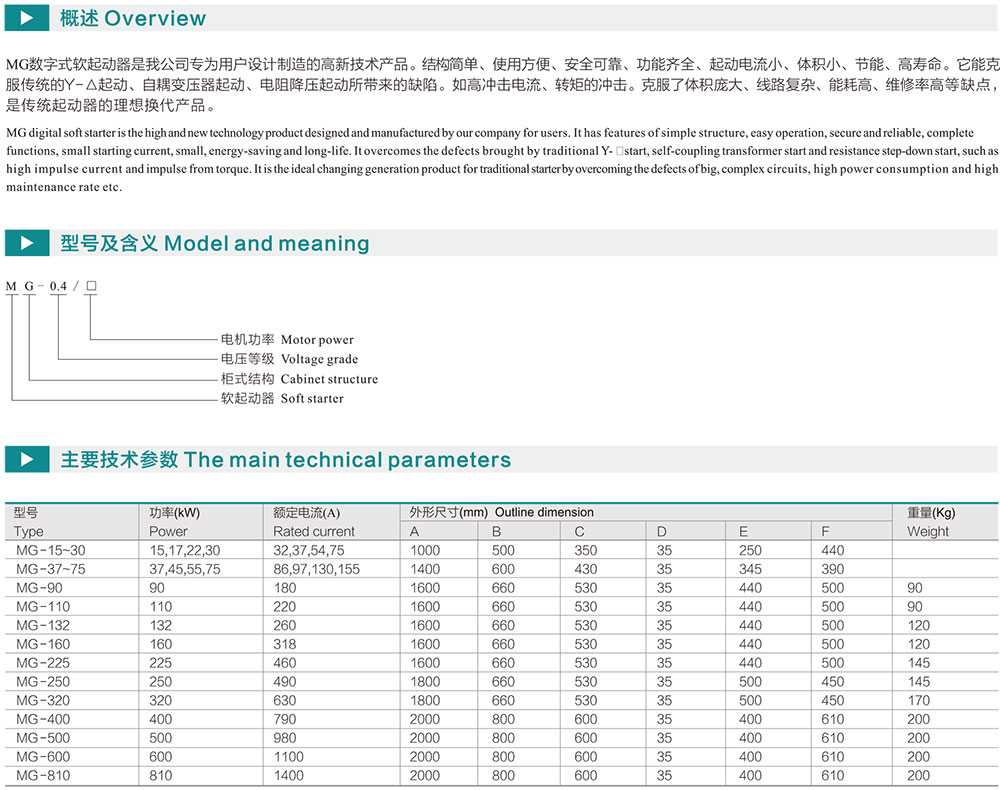Click the 型号及含义 Model and meaning heading
This screenshot has width=1000, height=790.
214,243
